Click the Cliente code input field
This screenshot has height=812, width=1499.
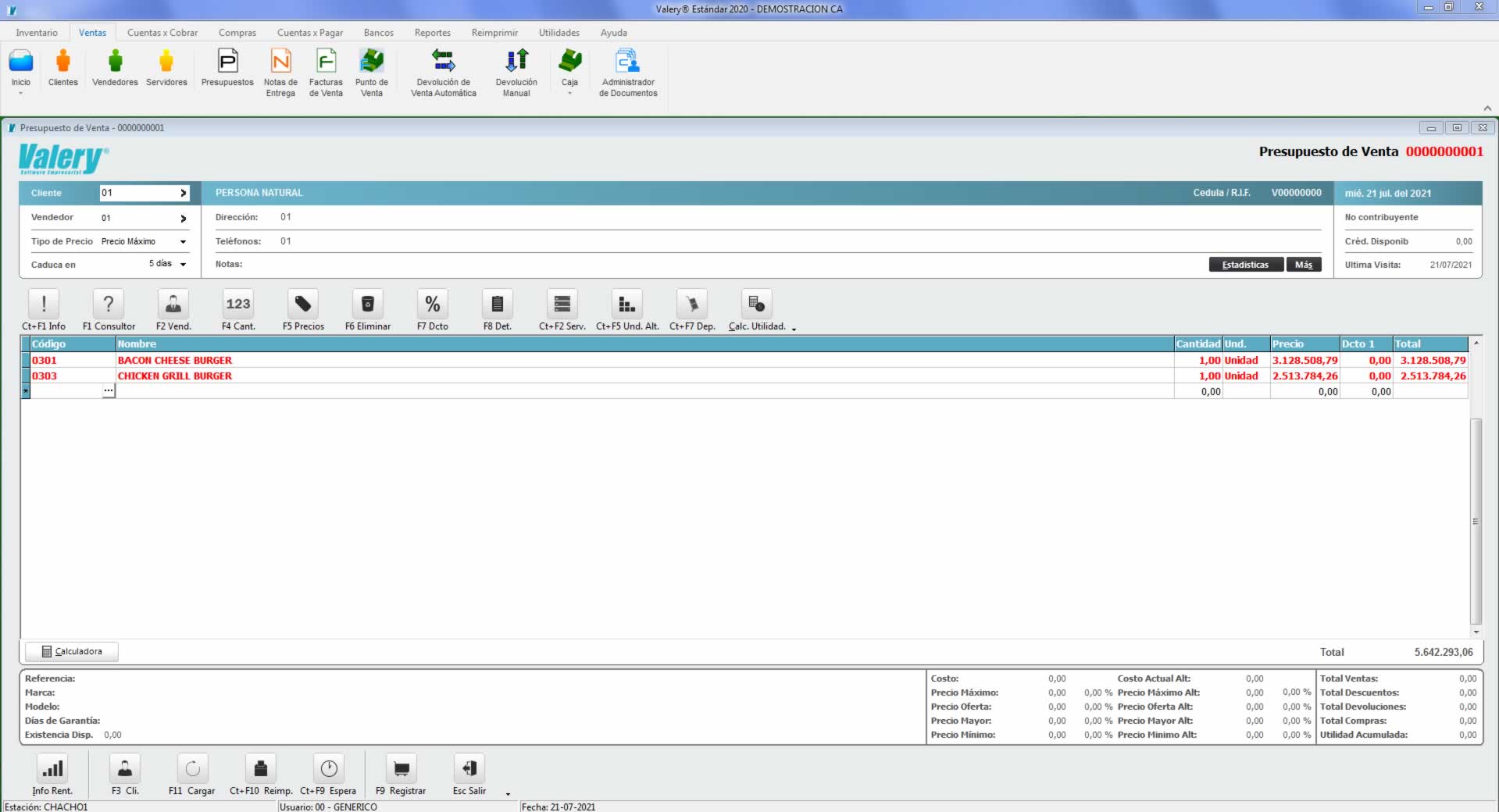[139, 193]
